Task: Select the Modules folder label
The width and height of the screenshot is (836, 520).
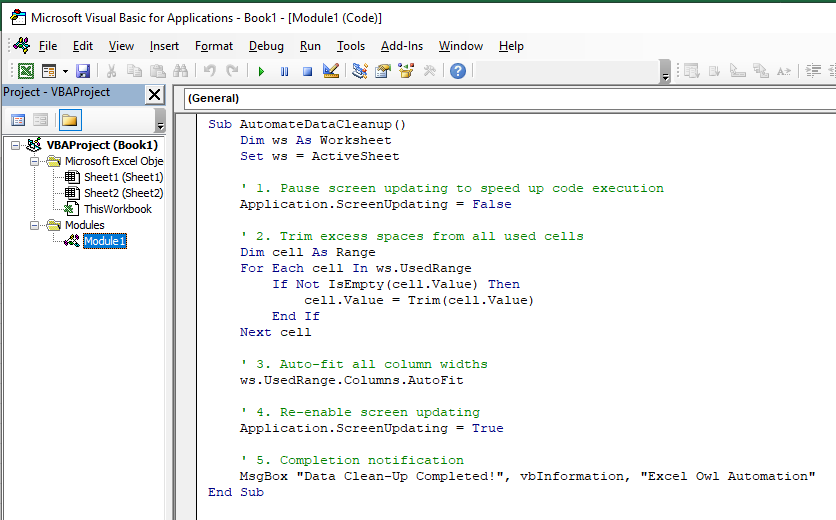Action: point(85,225)
